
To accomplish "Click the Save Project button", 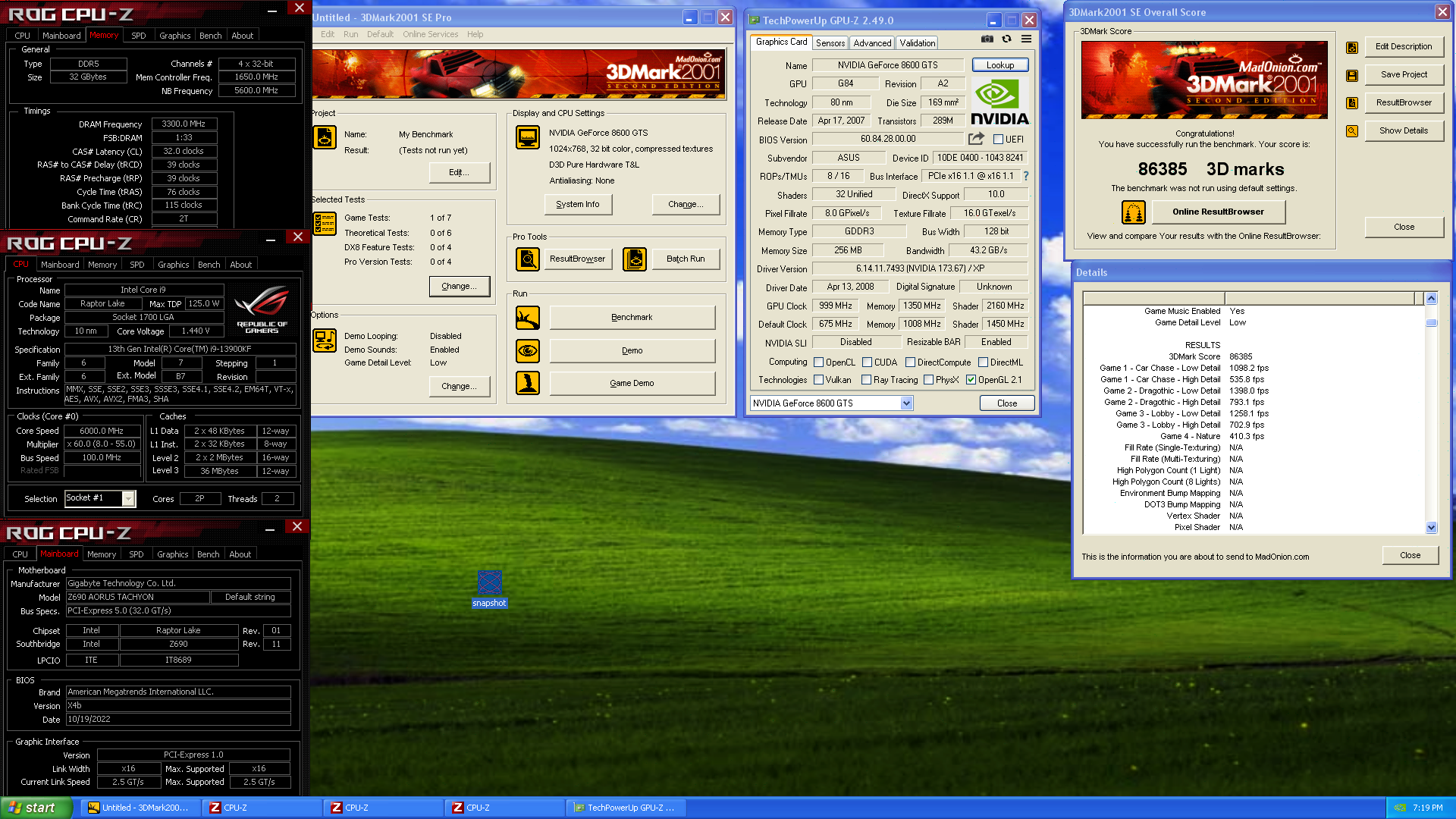I will (1404, 75).
